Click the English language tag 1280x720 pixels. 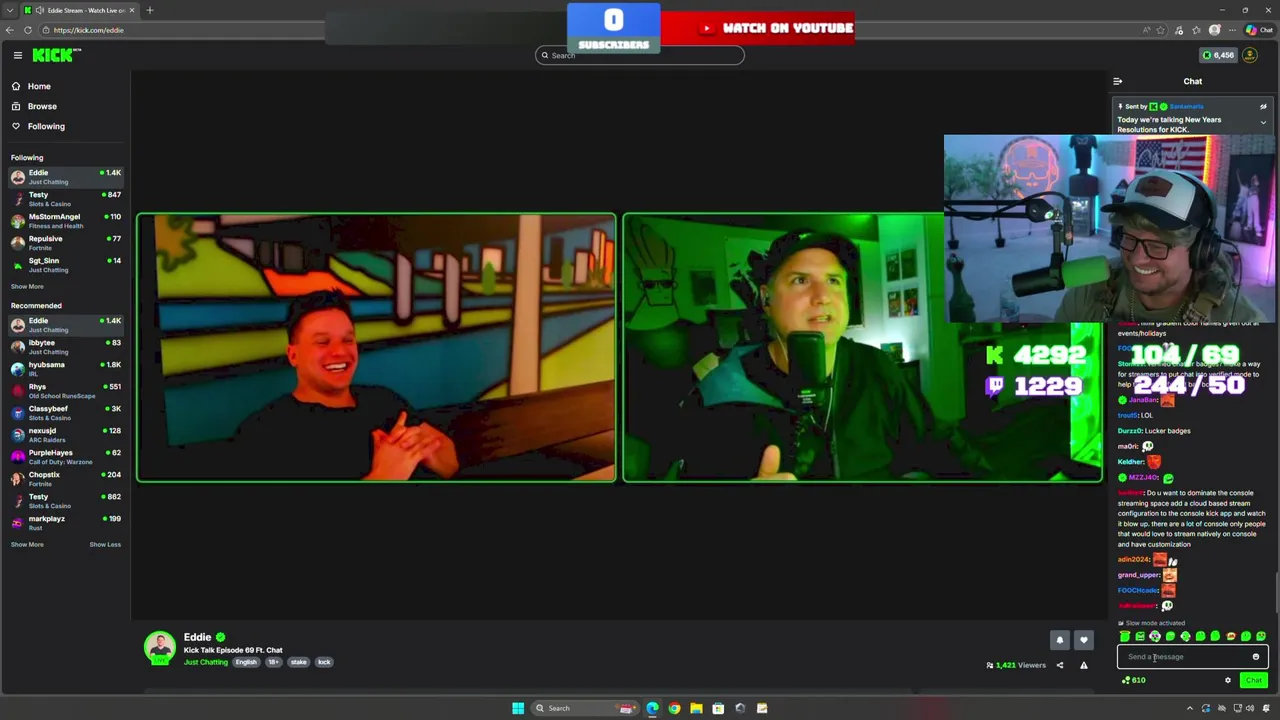246,662
